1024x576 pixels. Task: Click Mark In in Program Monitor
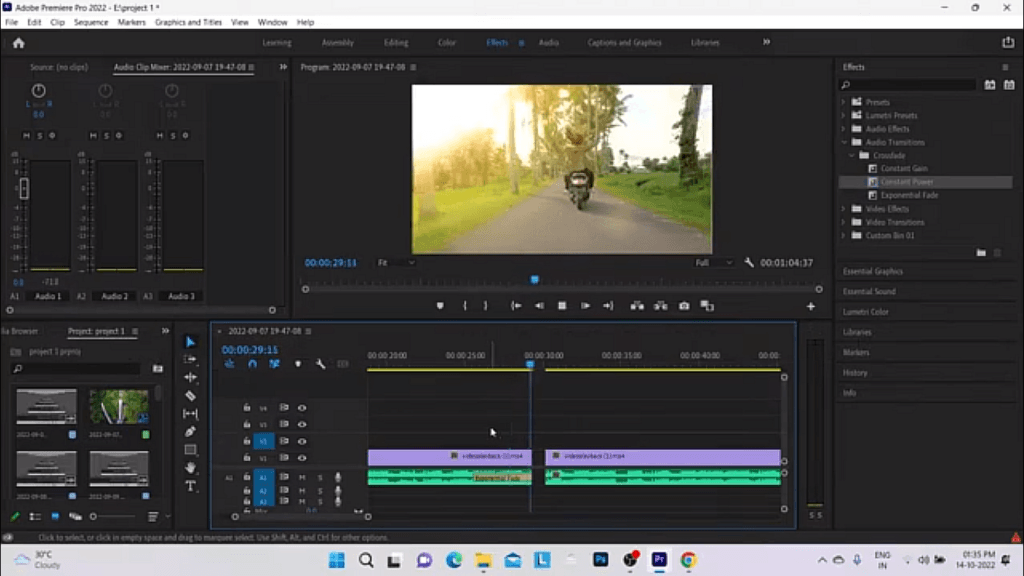coord(465,306)
